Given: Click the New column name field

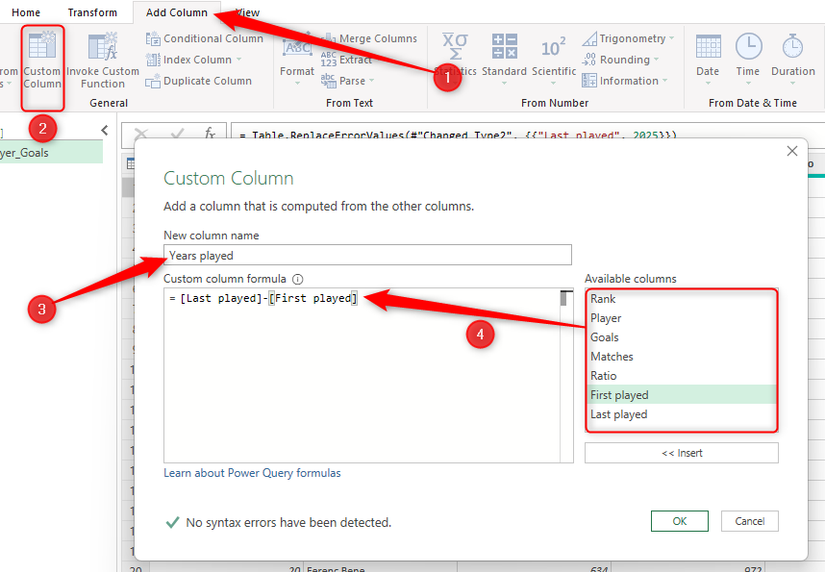Looking at the screenshot, I should pos(368,255).
